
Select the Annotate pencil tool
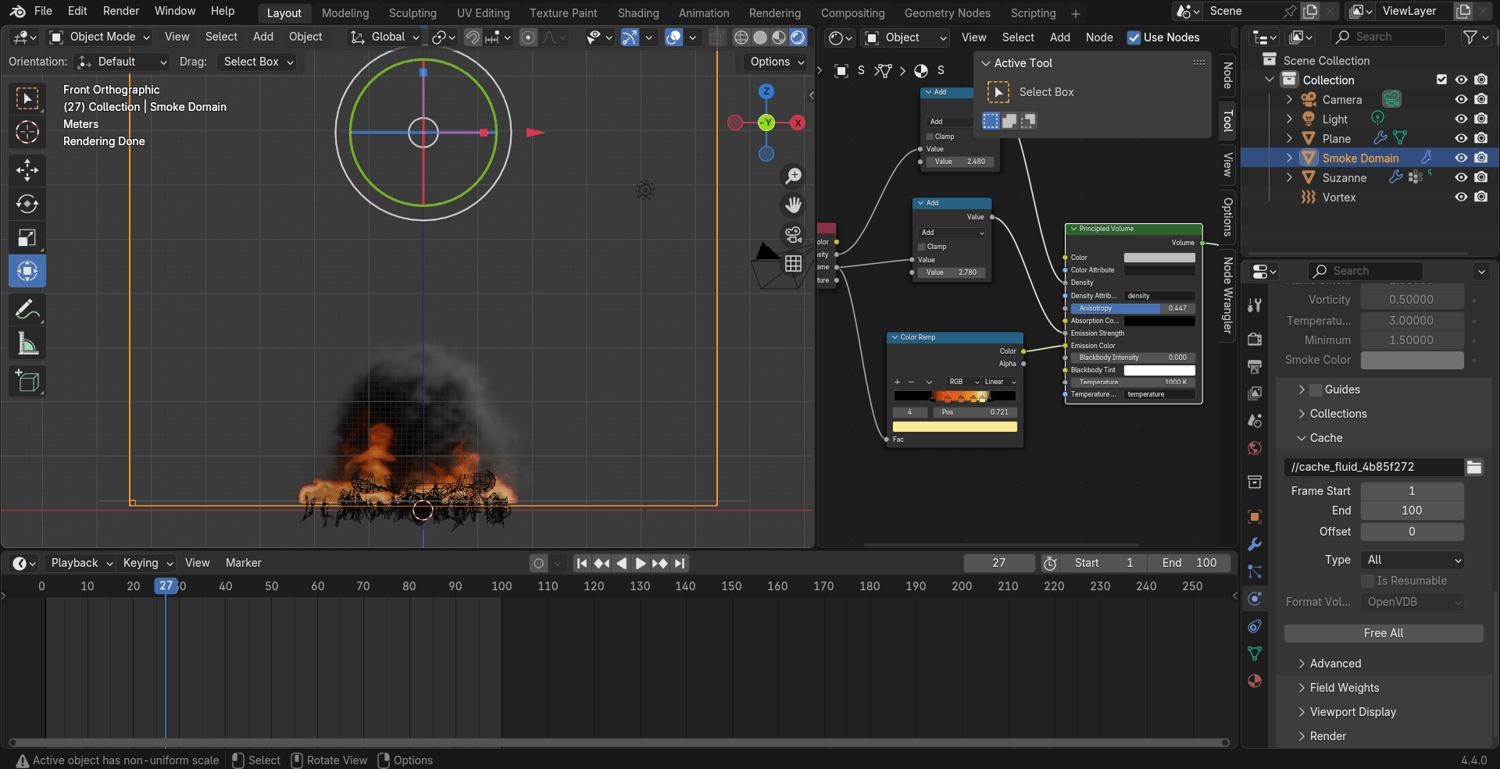27,311
